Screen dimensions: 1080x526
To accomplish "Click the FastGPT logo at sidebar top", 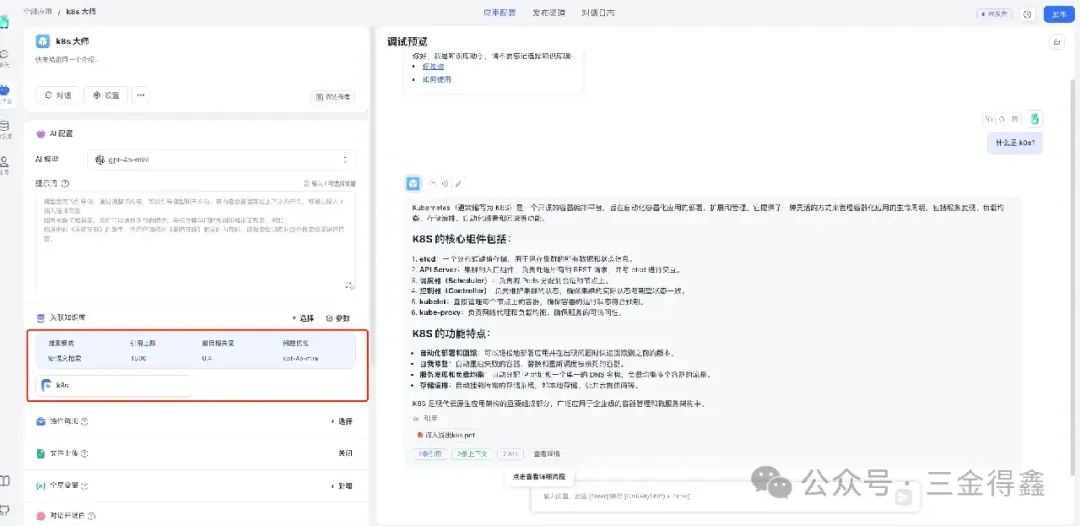I will (x=4, y=21).
